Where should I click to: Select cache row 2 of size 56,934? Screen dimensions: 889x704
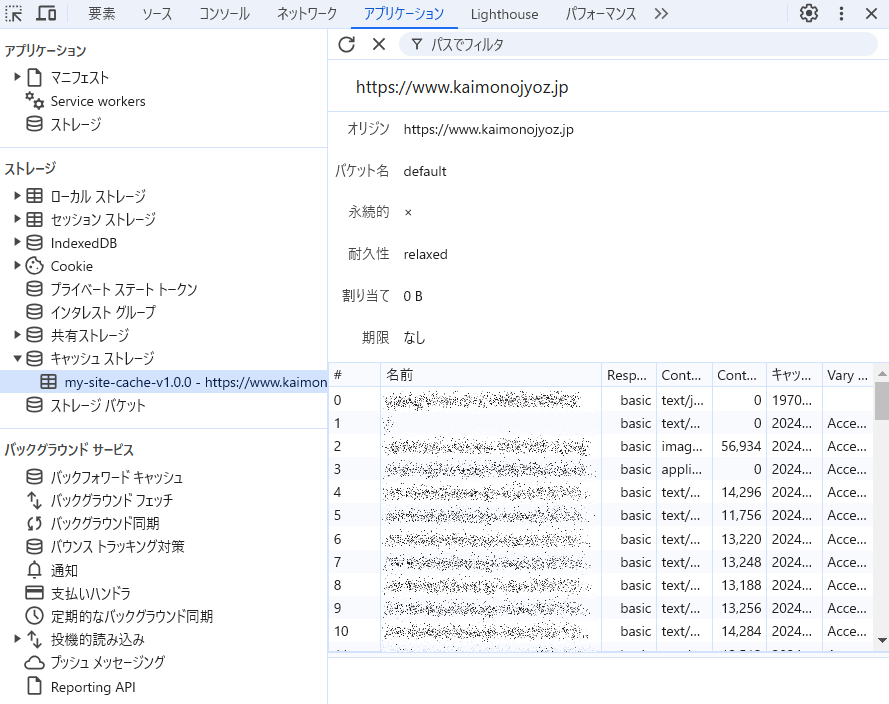coord(601,447)
